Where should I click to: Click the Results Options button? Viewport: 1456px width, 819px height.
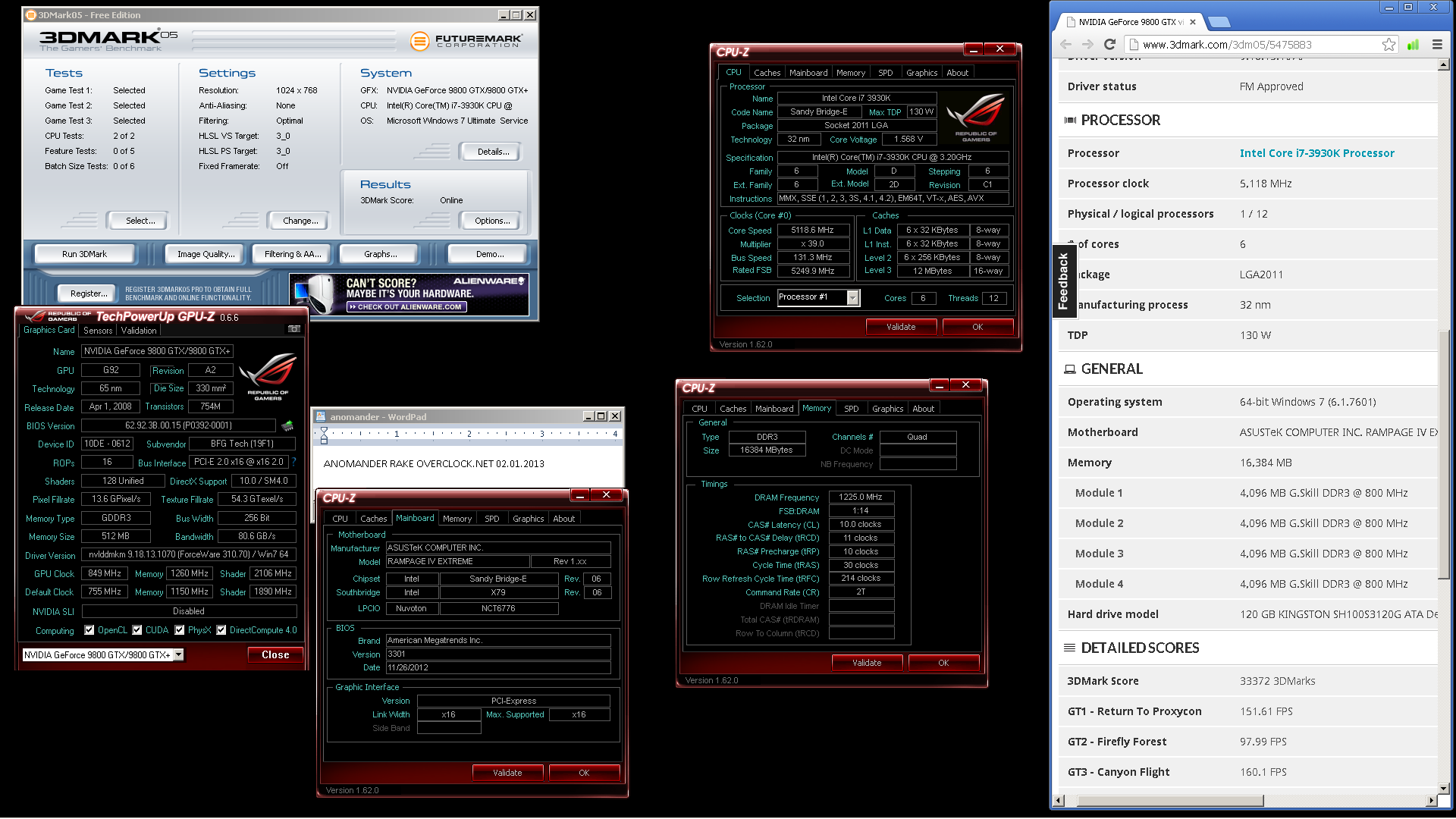point(492,221)
